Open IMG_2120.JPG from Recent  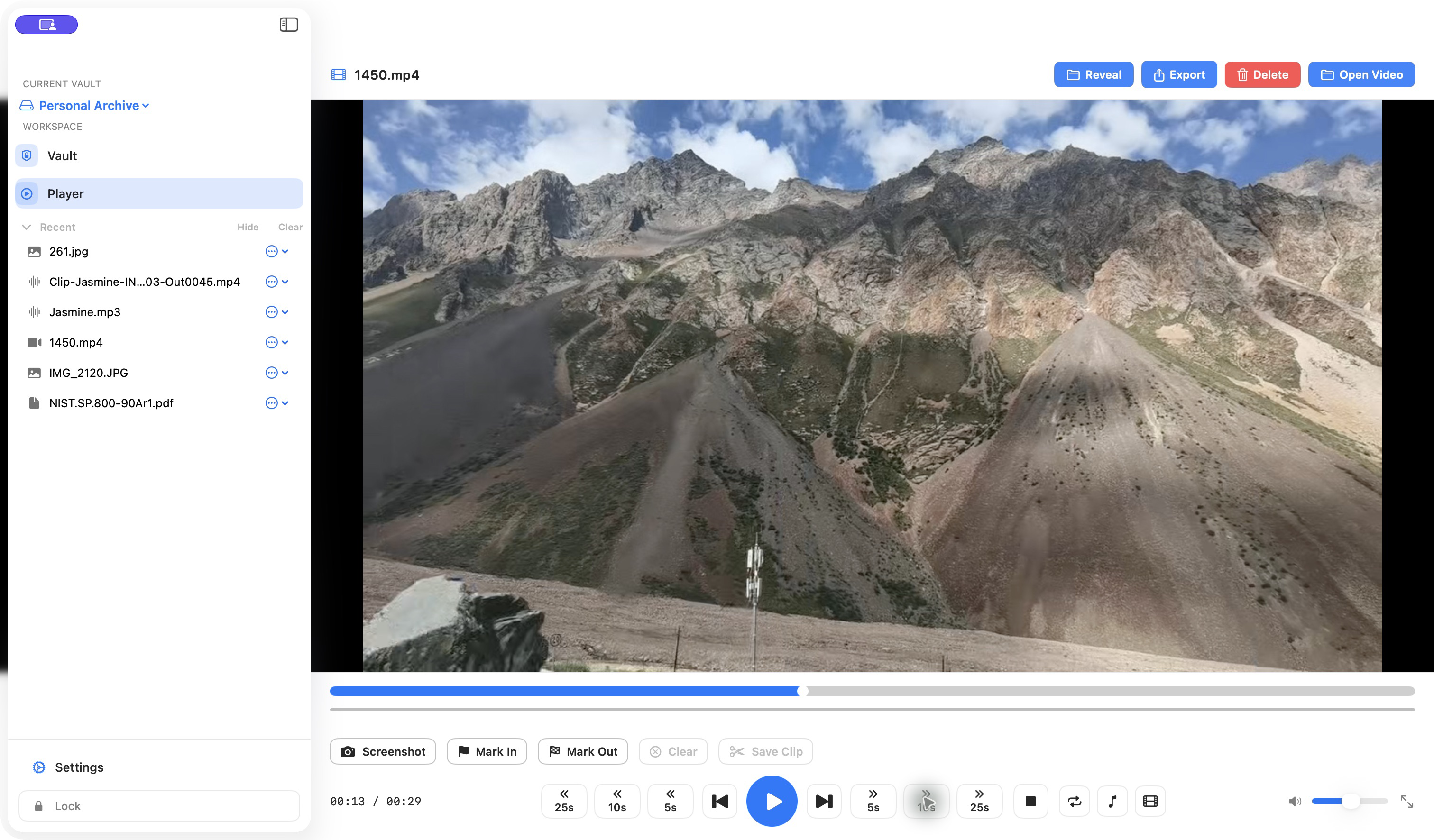[x=88, y=373]
